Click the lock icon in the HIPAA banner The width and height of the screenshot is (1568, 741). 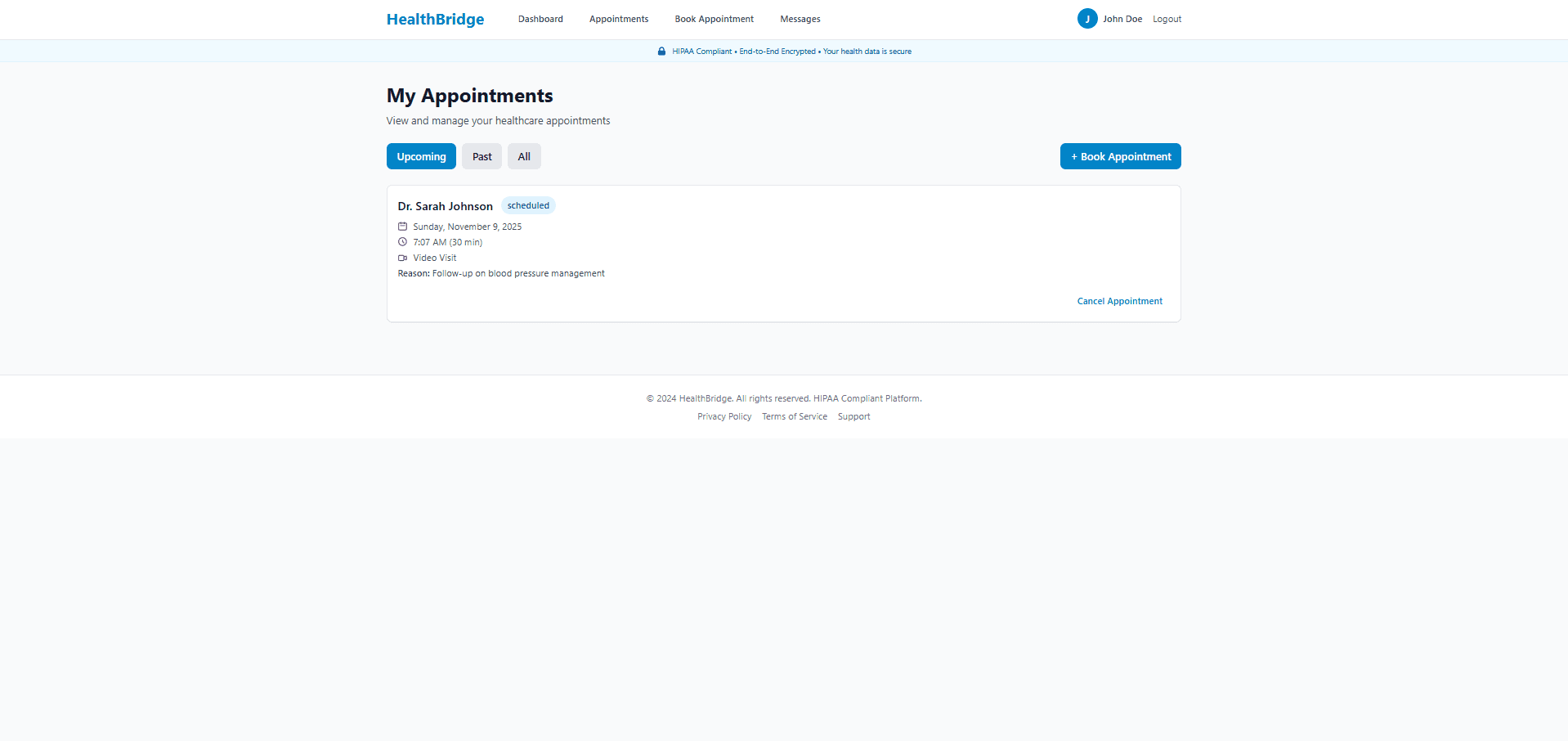pos(661,51)
